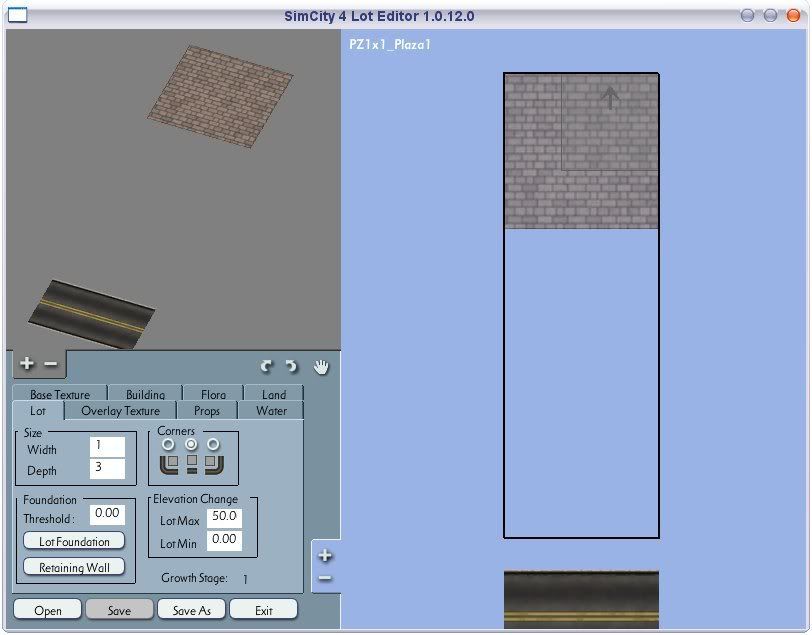Click the Retaining Wall button
812x635 pixels.
pos(74,567)
